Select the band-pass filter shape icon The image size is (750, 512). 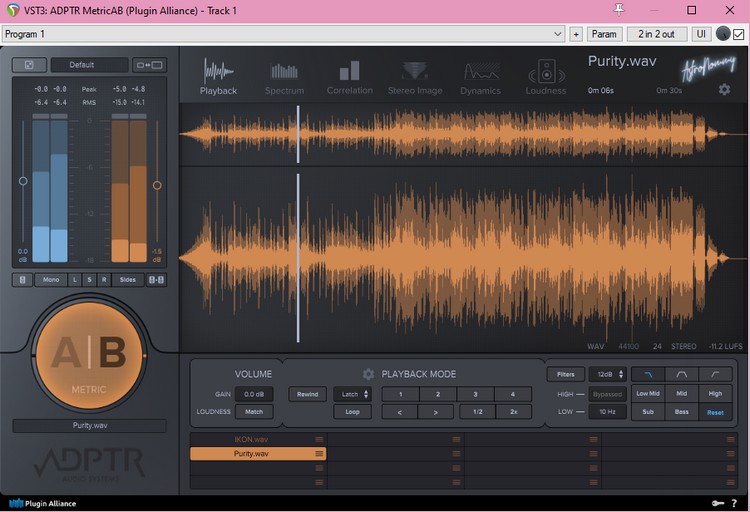(682, 374)
